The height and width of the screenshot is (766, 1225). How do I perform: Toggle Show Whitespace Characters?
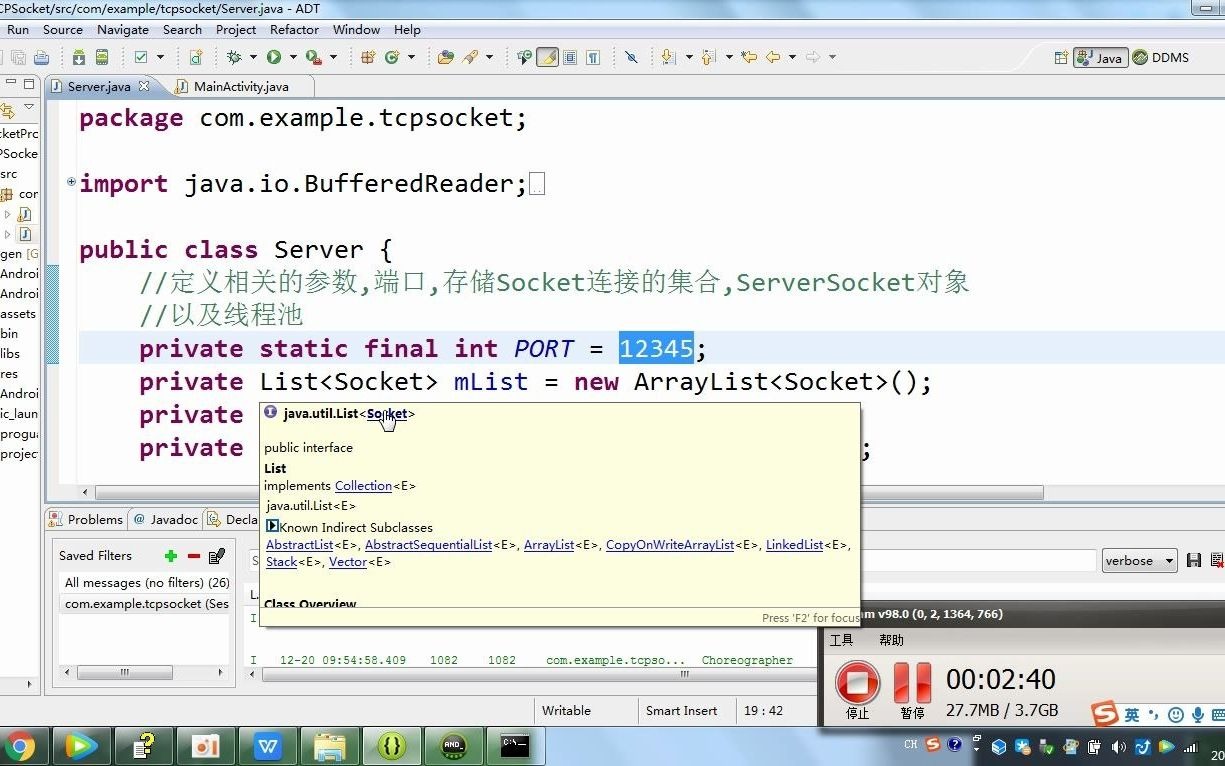[592, 57]
